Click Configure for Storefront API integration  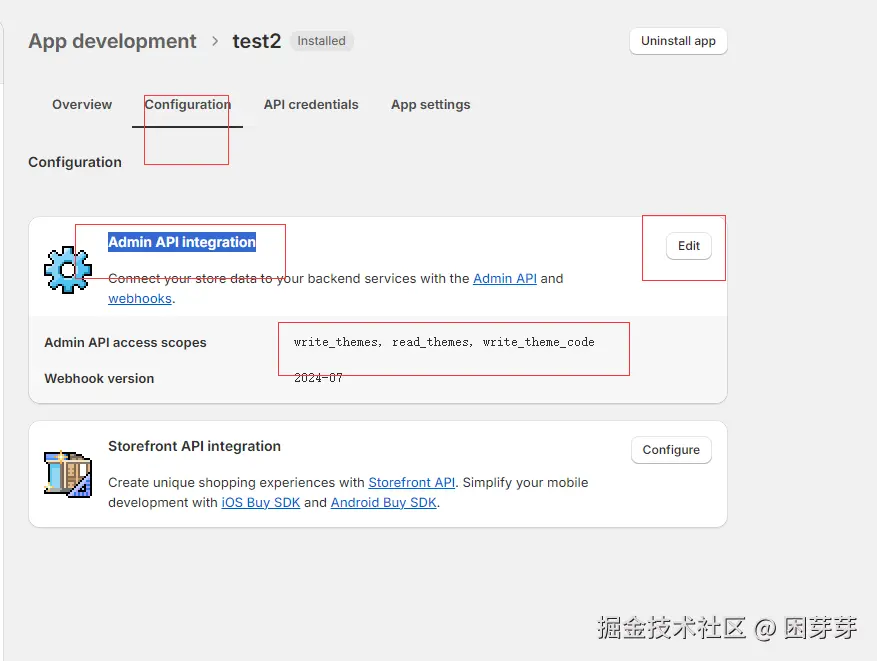(x=671, y=450)
